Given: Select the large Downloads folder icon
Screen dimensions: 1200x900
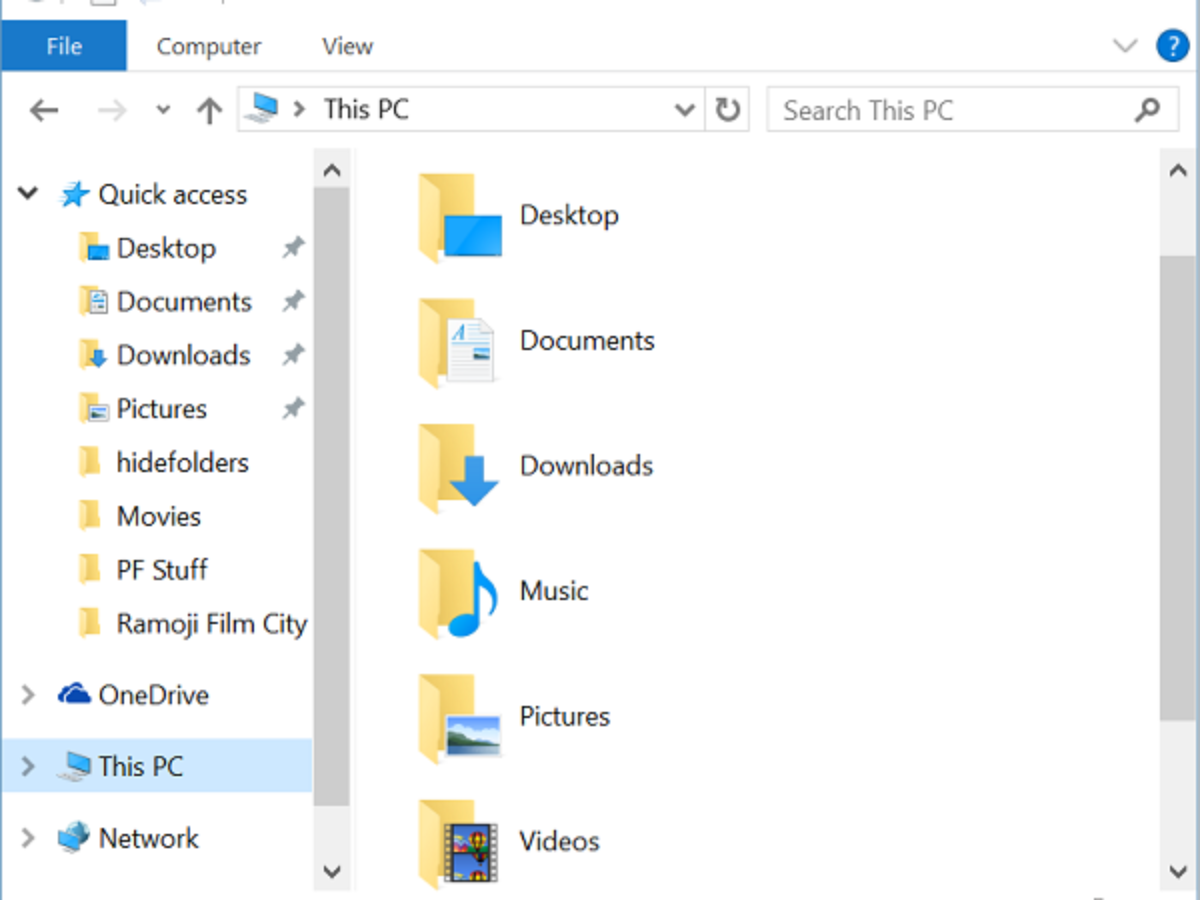Looking at the screenshot, I should click(x=460, y=468).
